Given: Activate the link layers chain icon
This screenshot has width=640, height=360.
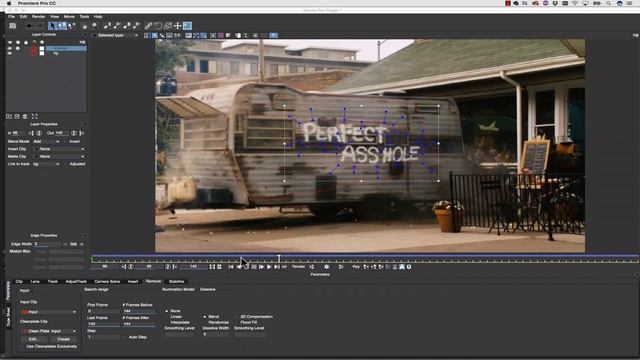Looking at the screenshot, I should 148,26.
